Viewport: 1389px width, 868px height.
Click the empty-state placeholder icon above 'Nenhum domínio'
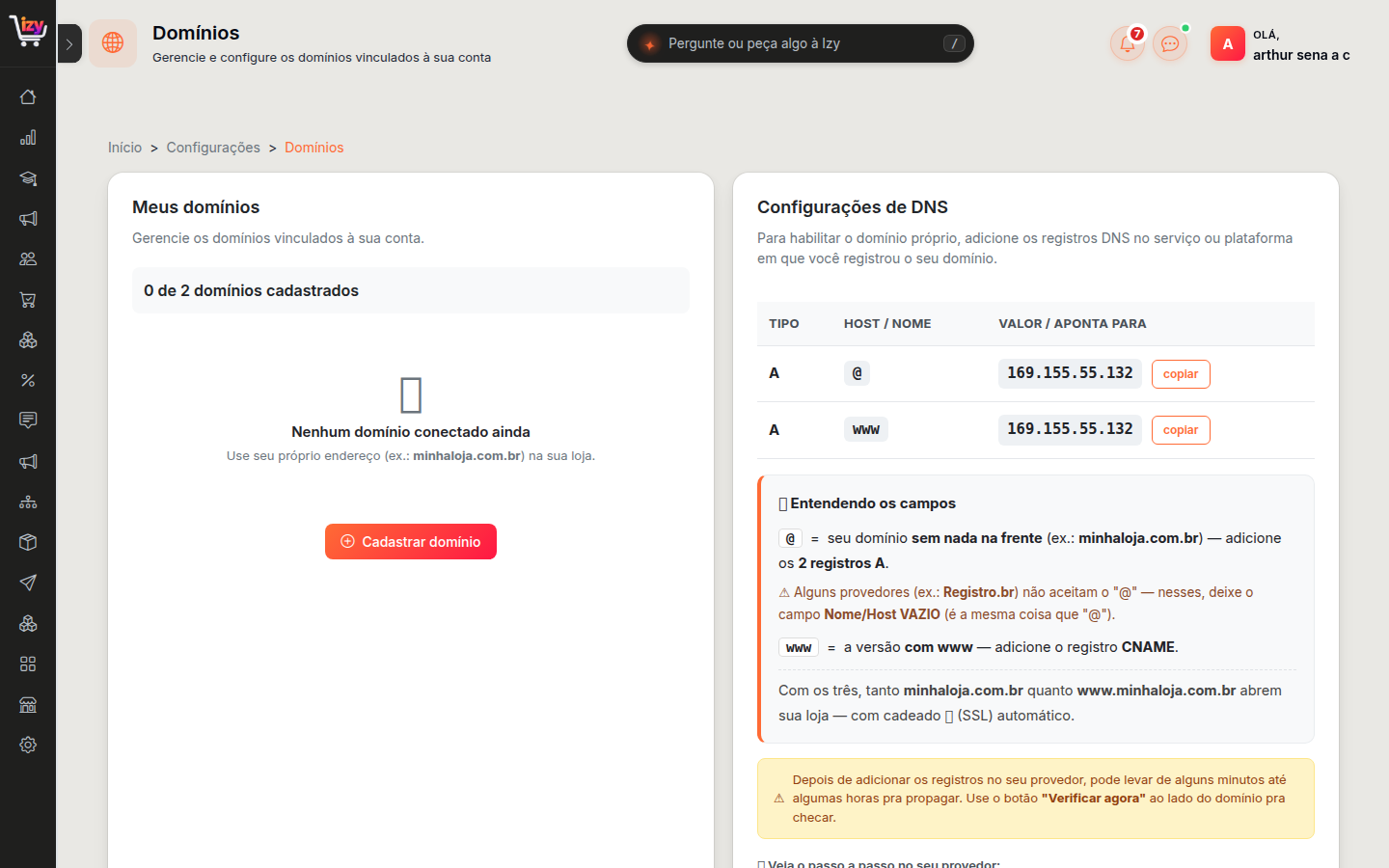pyautogui.click(x=411, y=395)
